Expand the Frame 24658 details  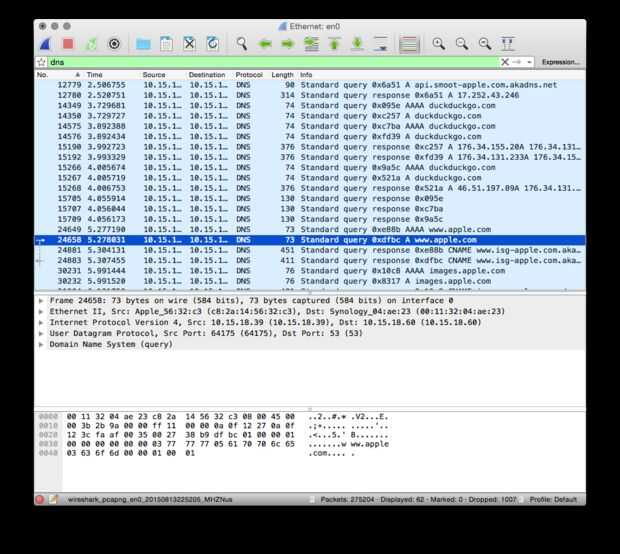[x=41, y=301]
